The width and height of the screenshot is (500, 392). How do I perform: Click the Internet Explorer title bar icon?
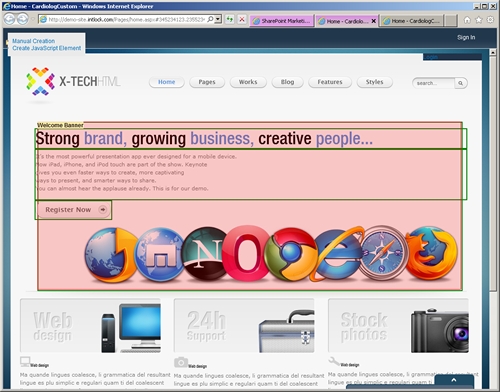(x=6, y=6)
